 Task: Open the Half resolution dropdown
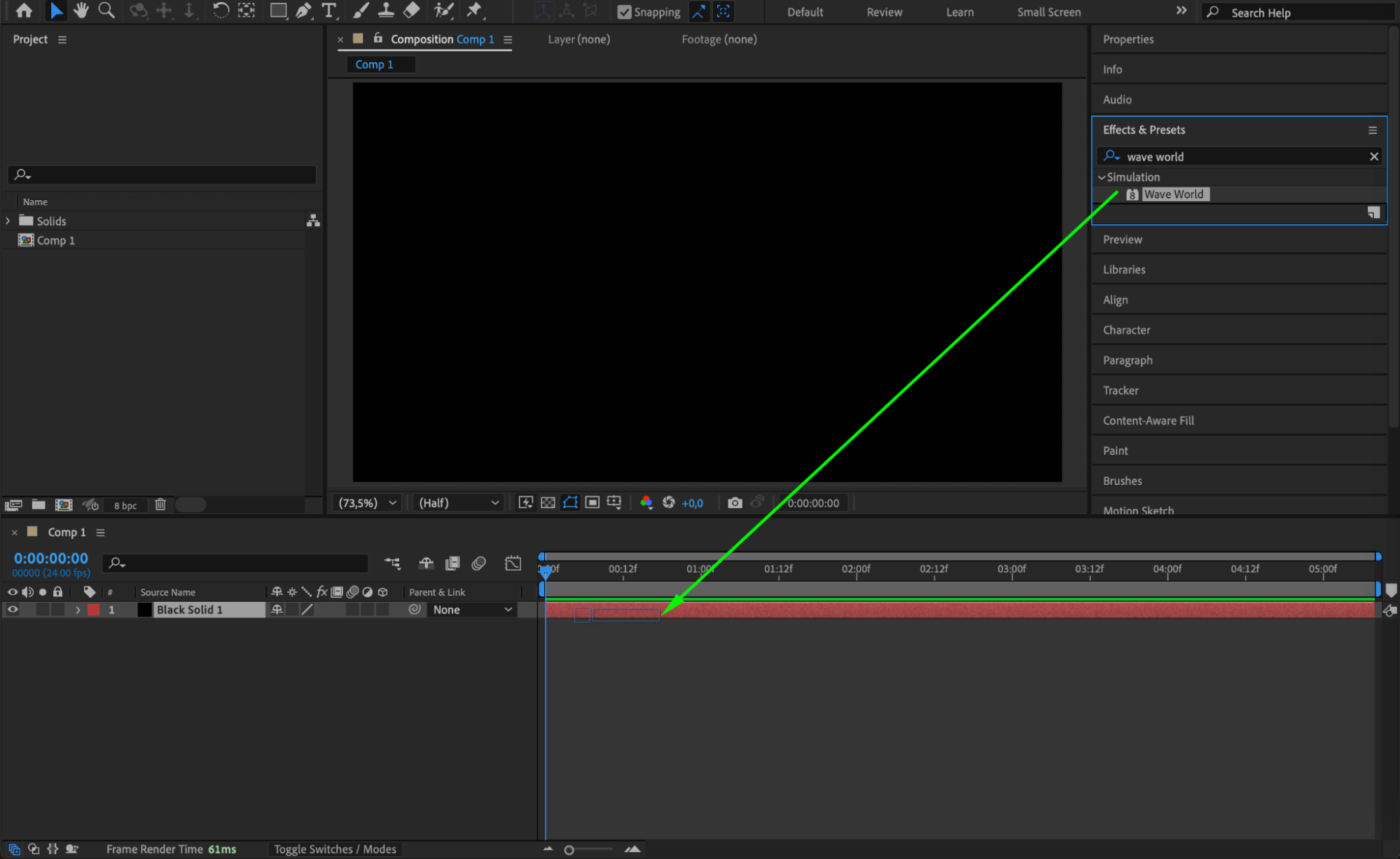pyautogui.click(x=459, y=502)
